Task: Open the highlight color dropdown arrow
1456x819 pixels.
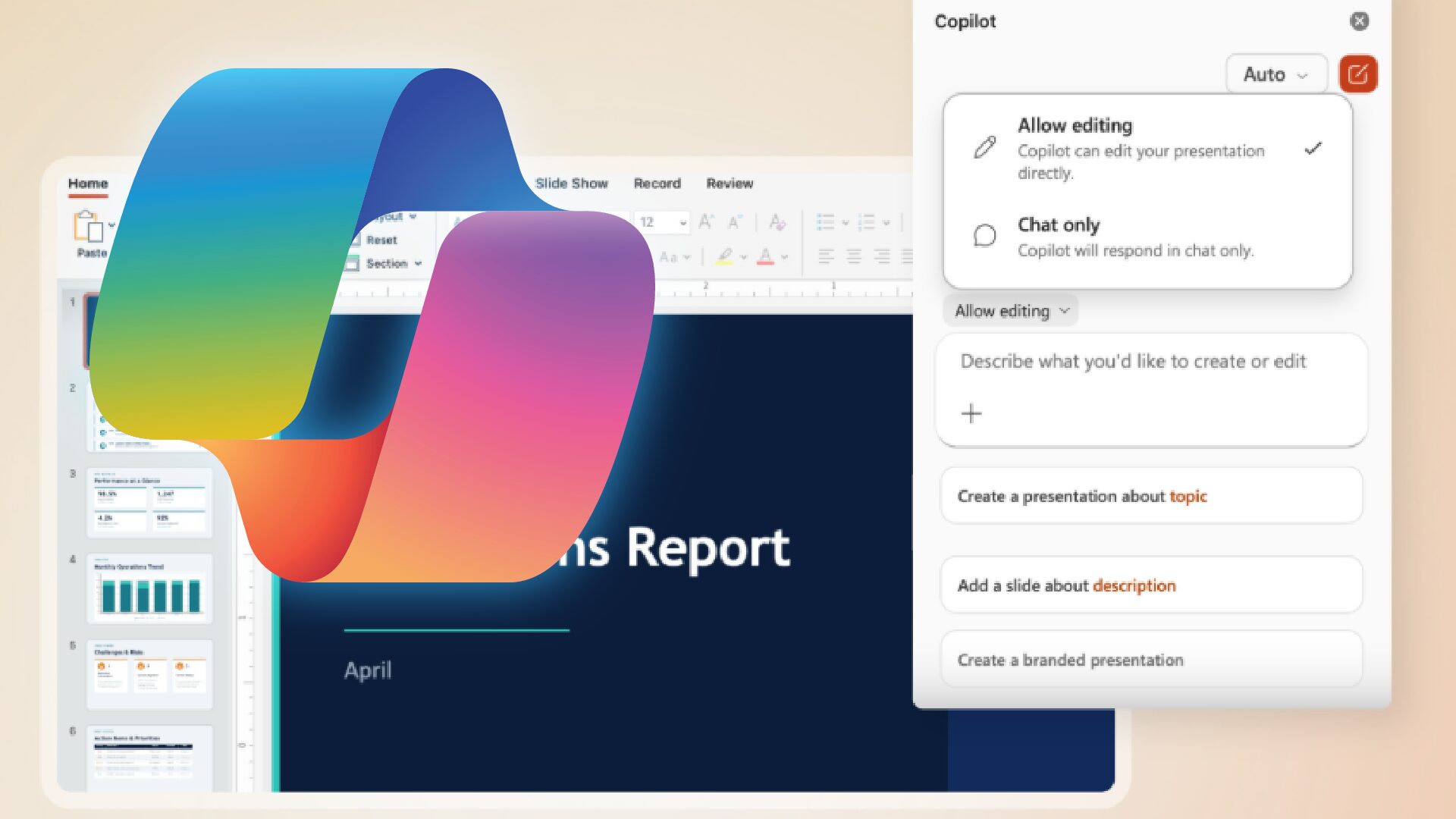Action: pyautogui.click(x=744, y=258)
